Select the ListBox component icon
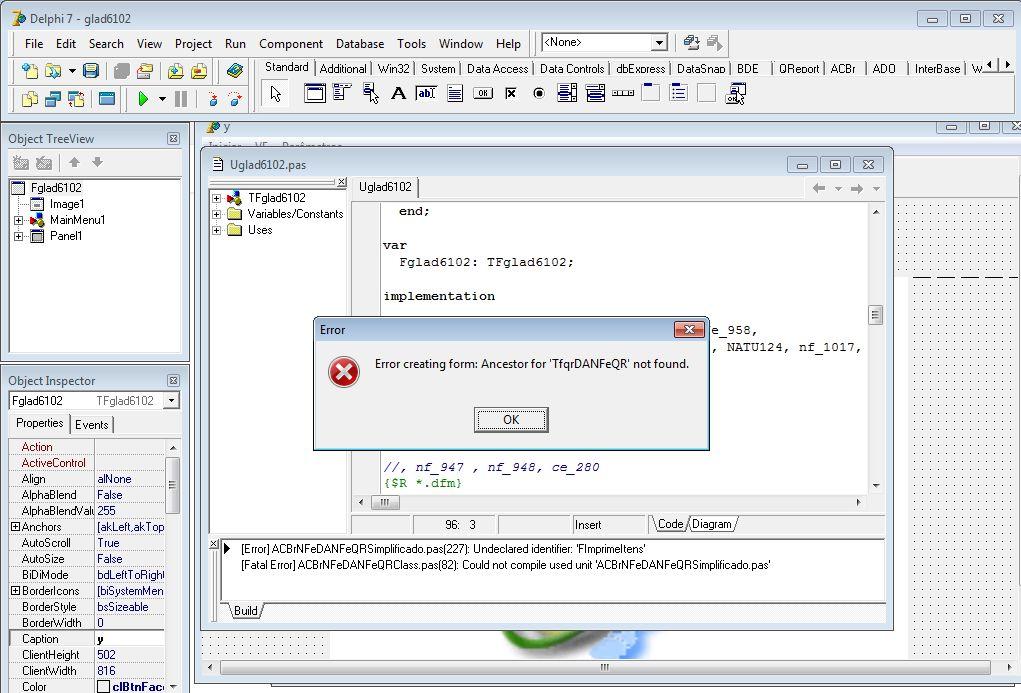Screen dimensions: 1021x693 (x=567, y=93)
